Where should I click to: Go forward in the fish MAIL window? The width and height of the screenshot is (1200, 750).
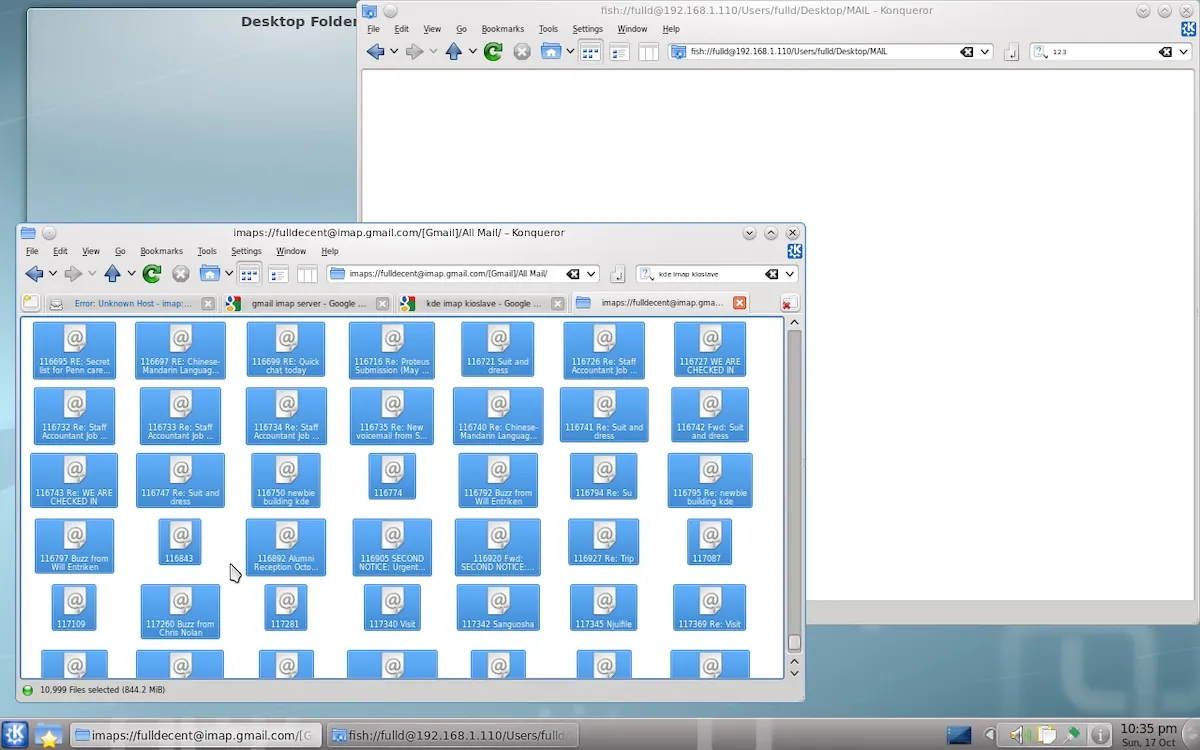[415, 52]
